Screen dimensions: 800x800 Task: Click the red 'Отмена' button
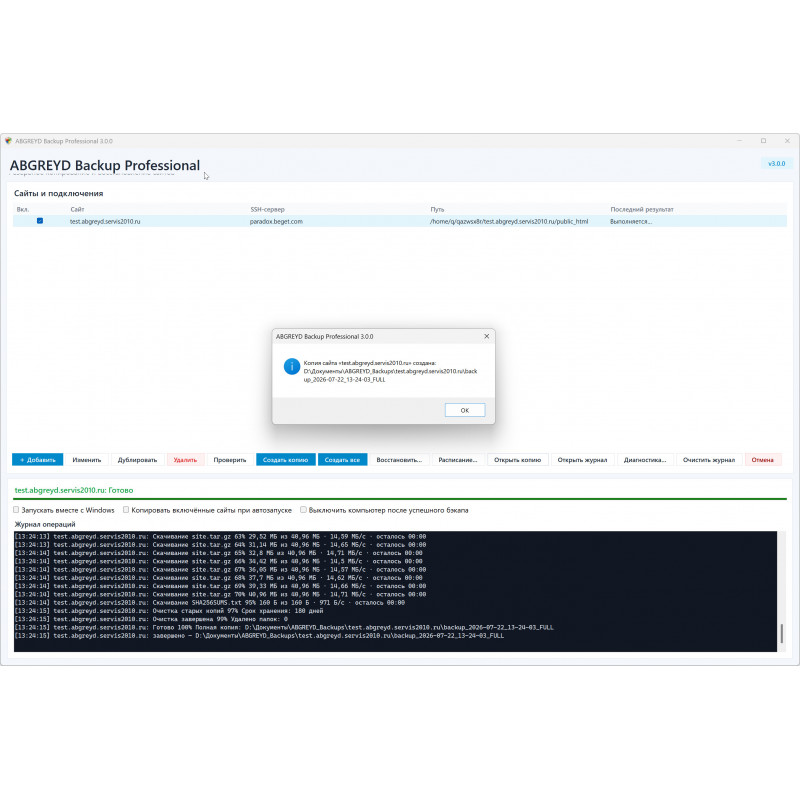coord(762,460)
